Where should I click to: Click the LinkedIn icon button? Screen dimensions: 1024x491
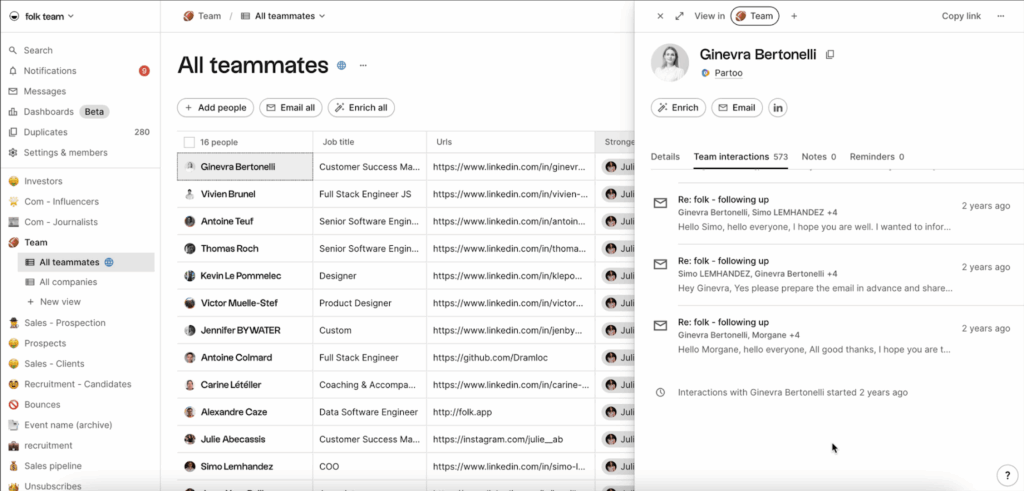[777, 108]
